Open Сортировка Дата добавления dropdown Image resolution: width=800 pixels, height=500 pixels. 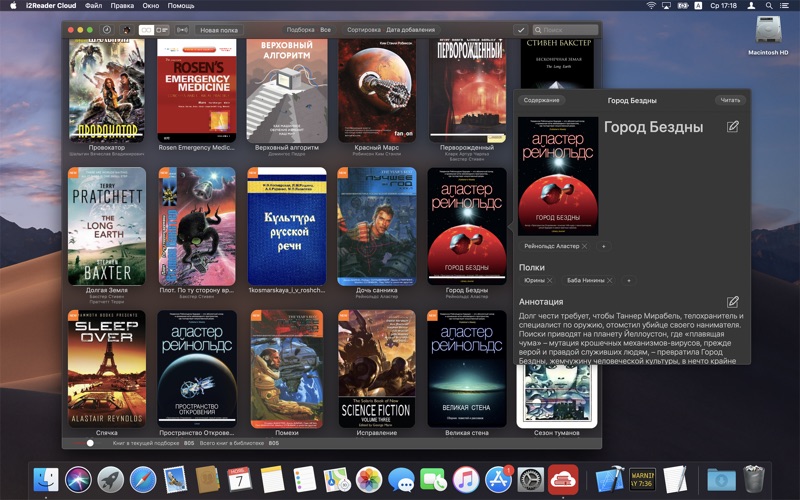click(x=391, y=30)
